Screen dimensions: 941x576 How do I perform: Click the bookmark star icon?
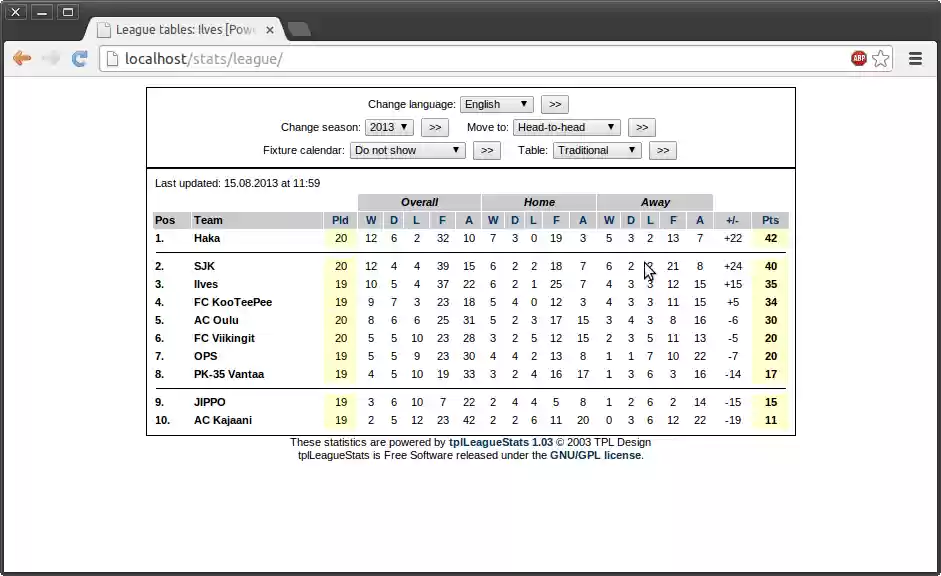pyautogui.click(x=881, y=59)
